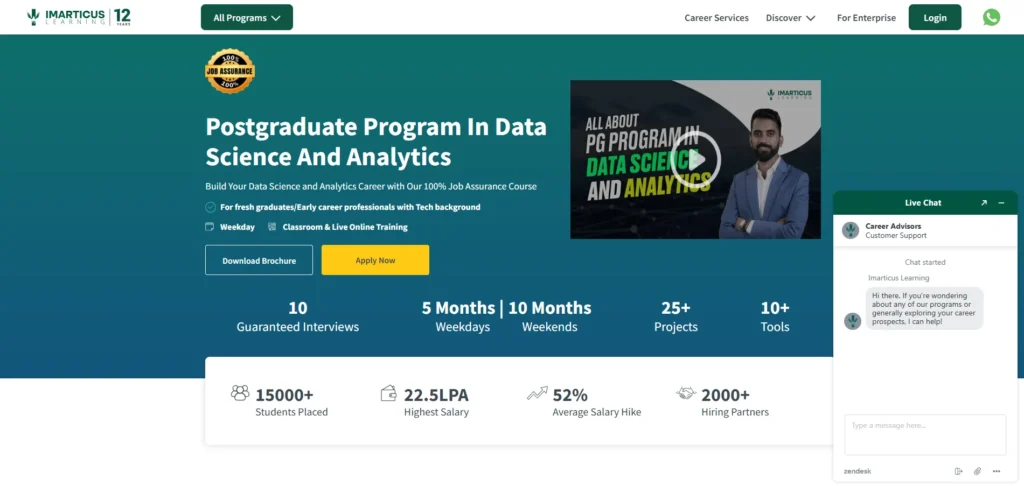Click the Students Placed icon

pyautogui.click(x=240, y=393)
